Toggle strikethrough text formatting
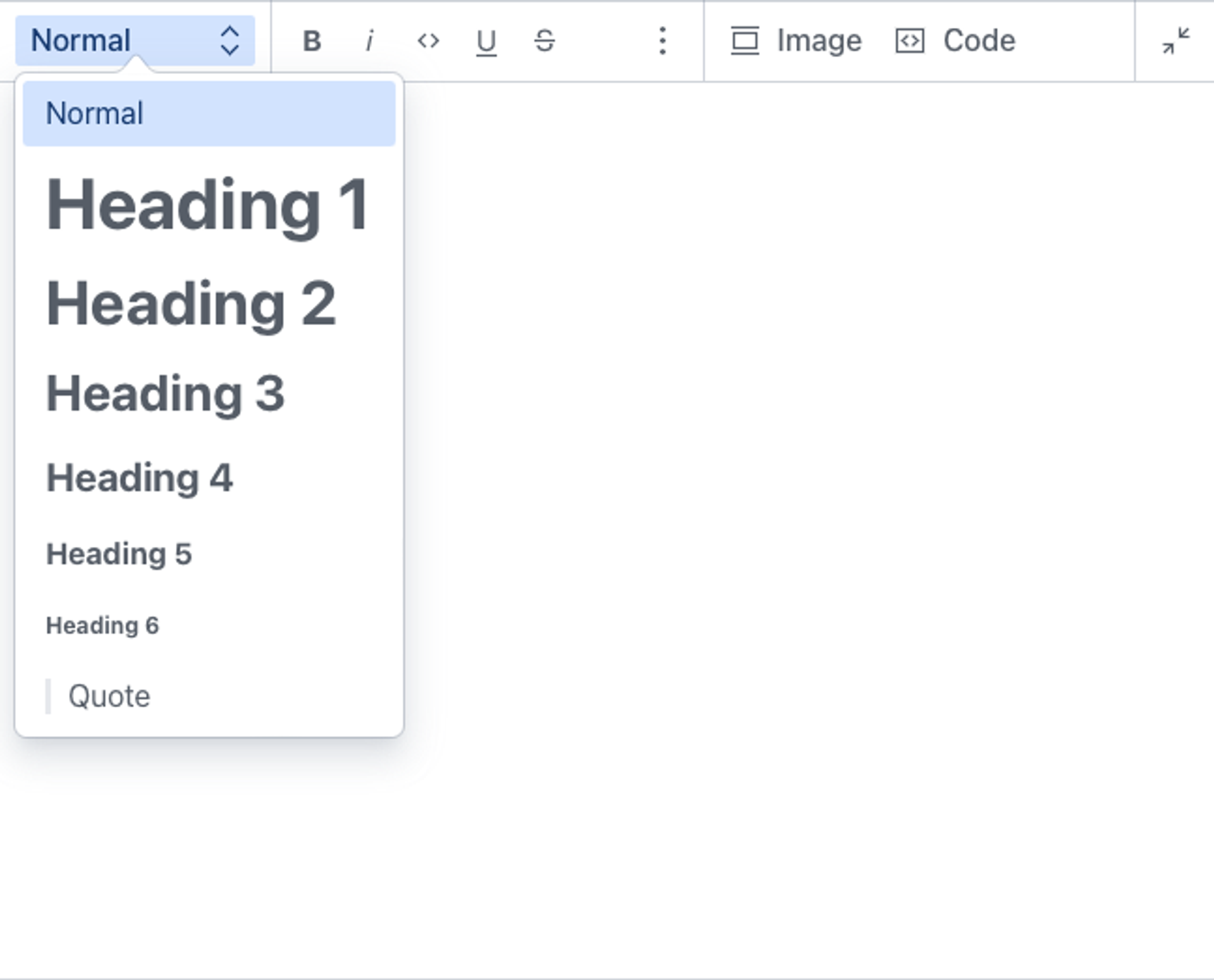The image size is (1214, 980). point(544,41)
